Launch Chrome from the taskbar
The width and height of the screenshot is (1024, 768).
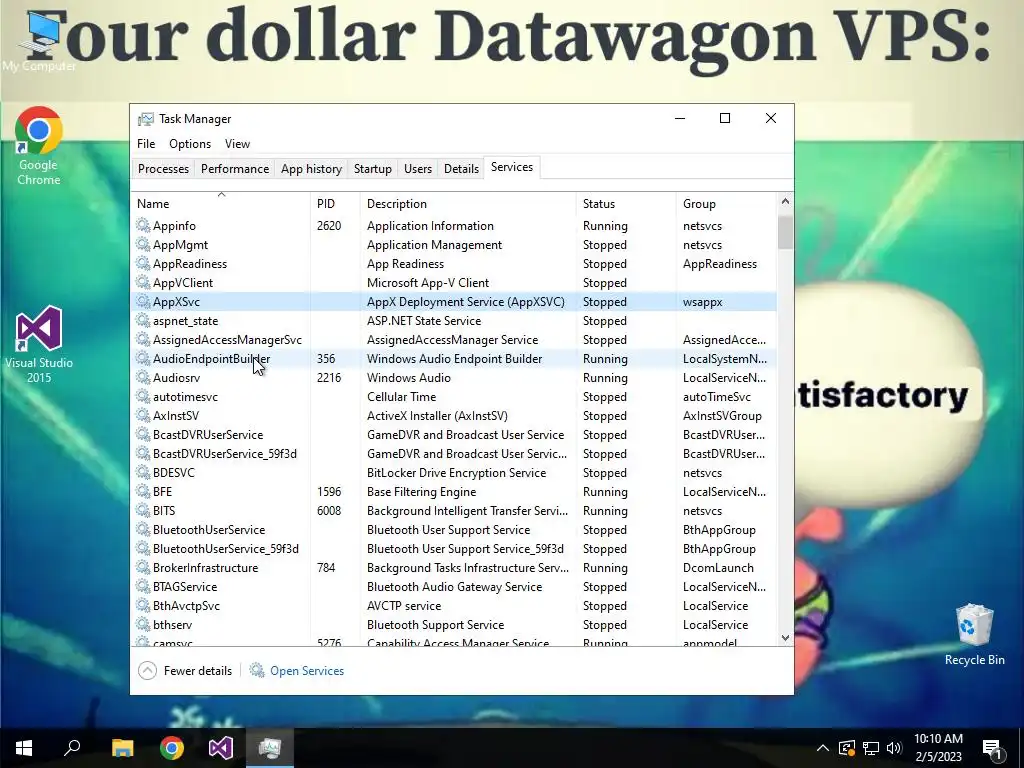[172, 748]
